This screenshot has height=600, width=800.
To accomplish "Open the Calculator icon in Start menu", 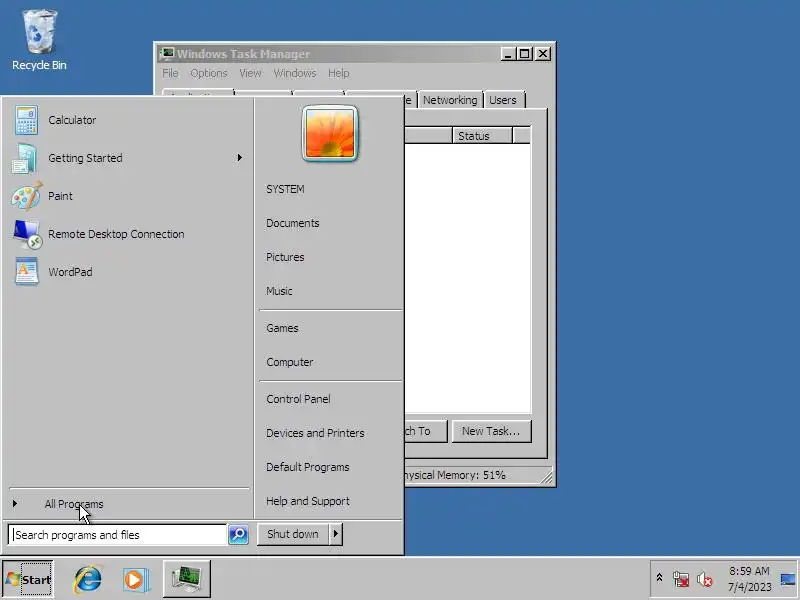I will [x=26, y=120].
